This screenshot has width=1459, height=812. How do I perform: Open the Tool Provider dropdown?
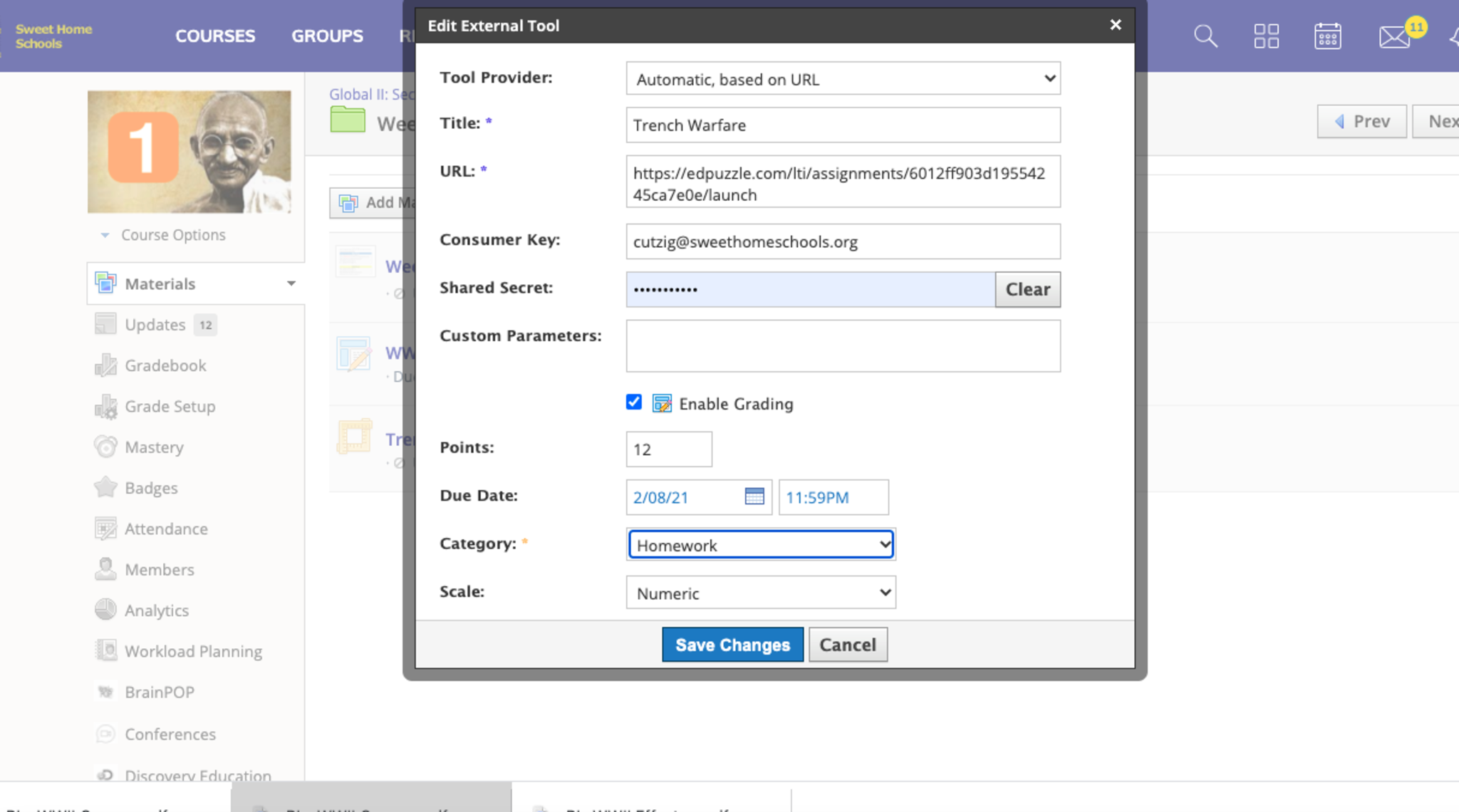843,78
